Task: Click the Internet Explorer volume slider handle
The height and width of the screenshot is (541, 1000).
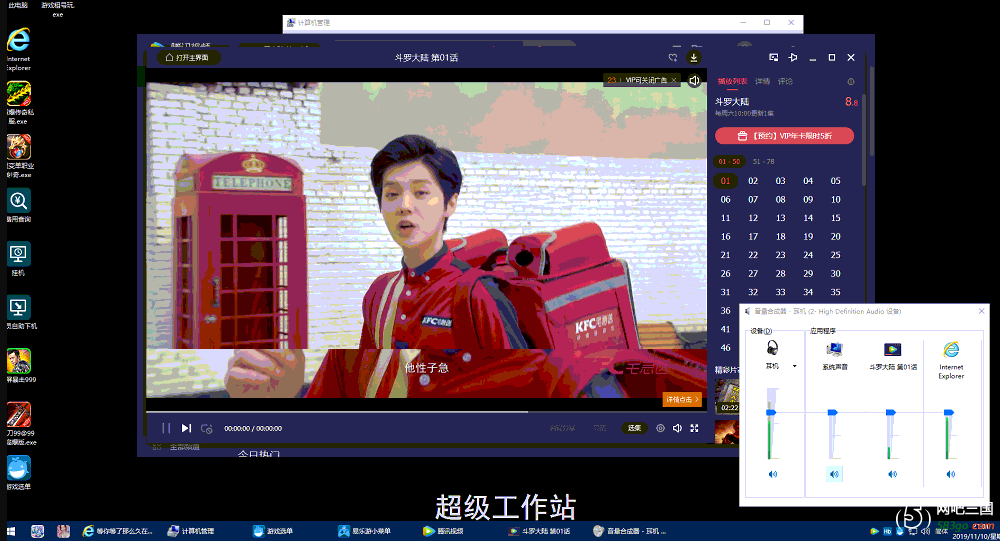Action: coord(949,413)
